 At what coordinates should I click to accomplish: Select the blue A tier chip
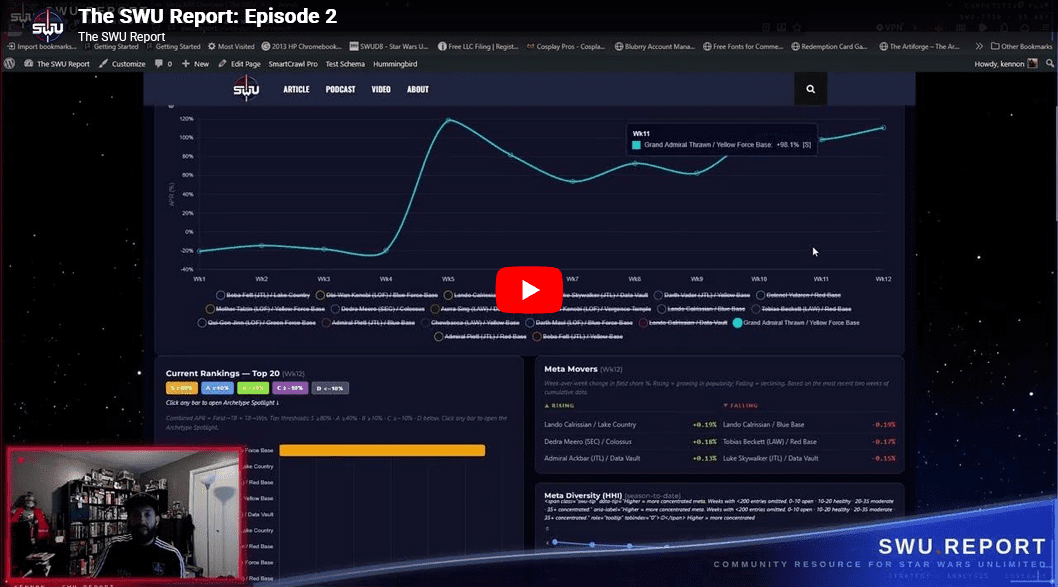click(217, 388)
